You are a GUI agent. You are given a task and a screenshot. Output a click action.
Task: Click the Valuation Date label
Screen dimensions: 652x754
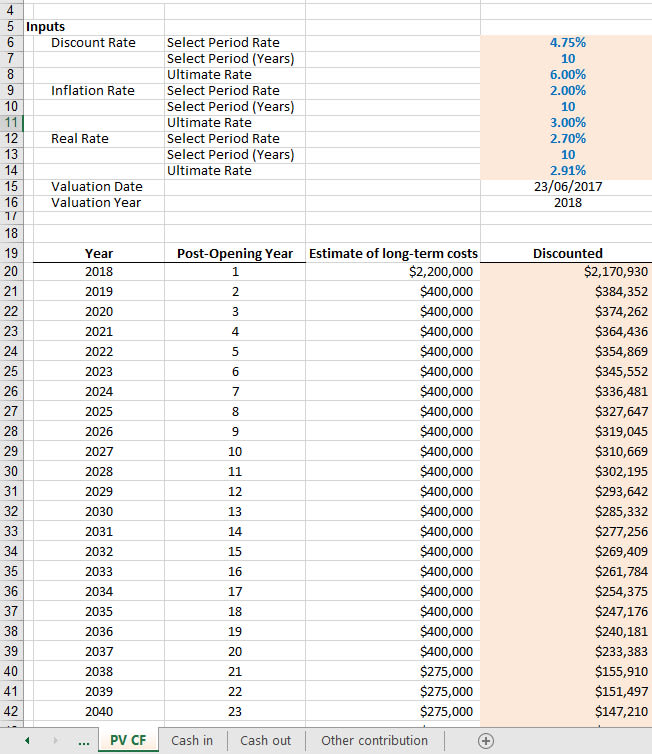coord(97,187)
